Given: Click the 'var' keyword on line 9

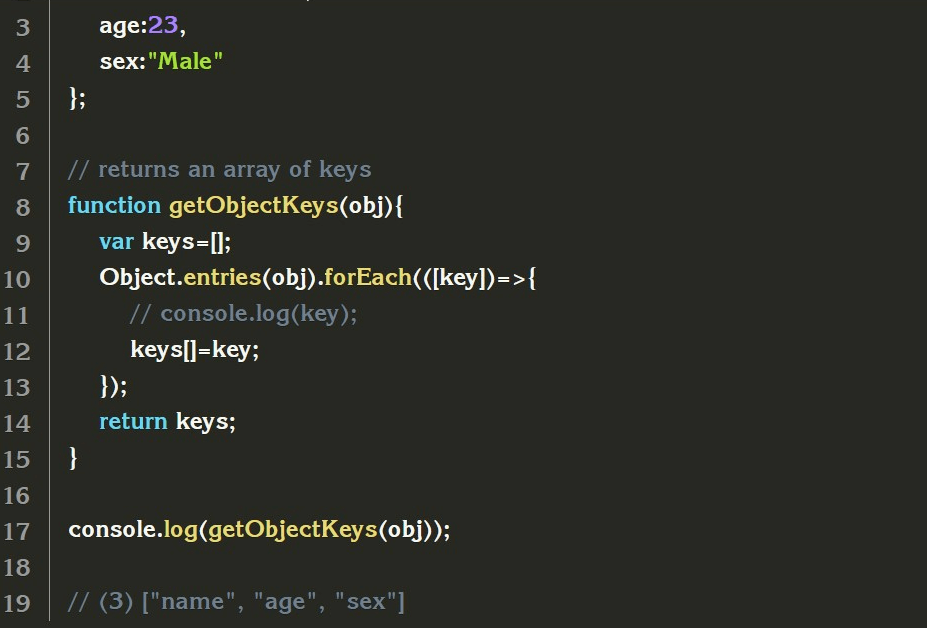Looking at the screenshot, I should 116,242.
